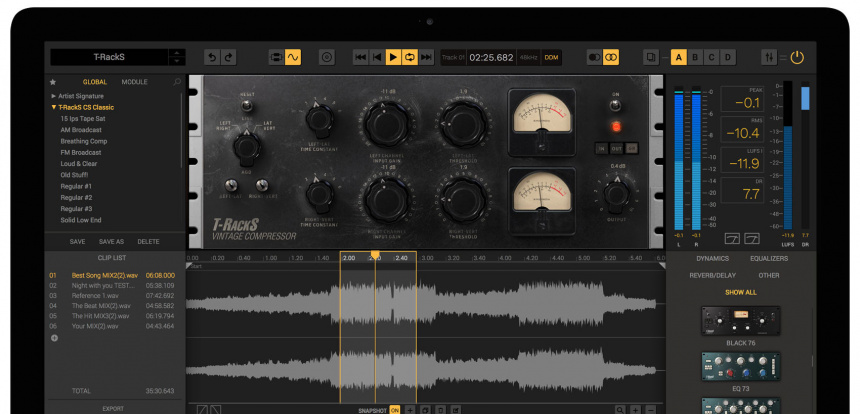Switch to MODULE presets tab
Viewport: 860px width, 414px height.
coord(134,82)
